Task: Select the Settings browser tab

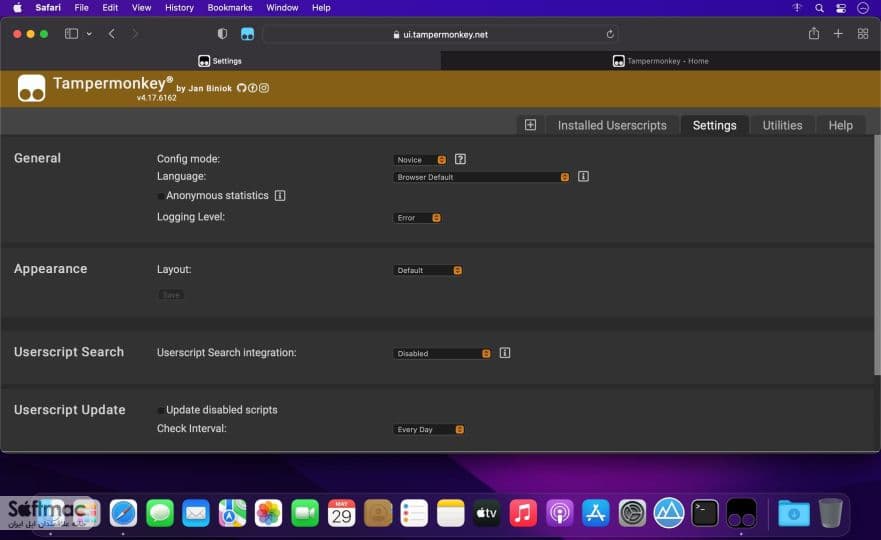Action: [x=220, y=61]
